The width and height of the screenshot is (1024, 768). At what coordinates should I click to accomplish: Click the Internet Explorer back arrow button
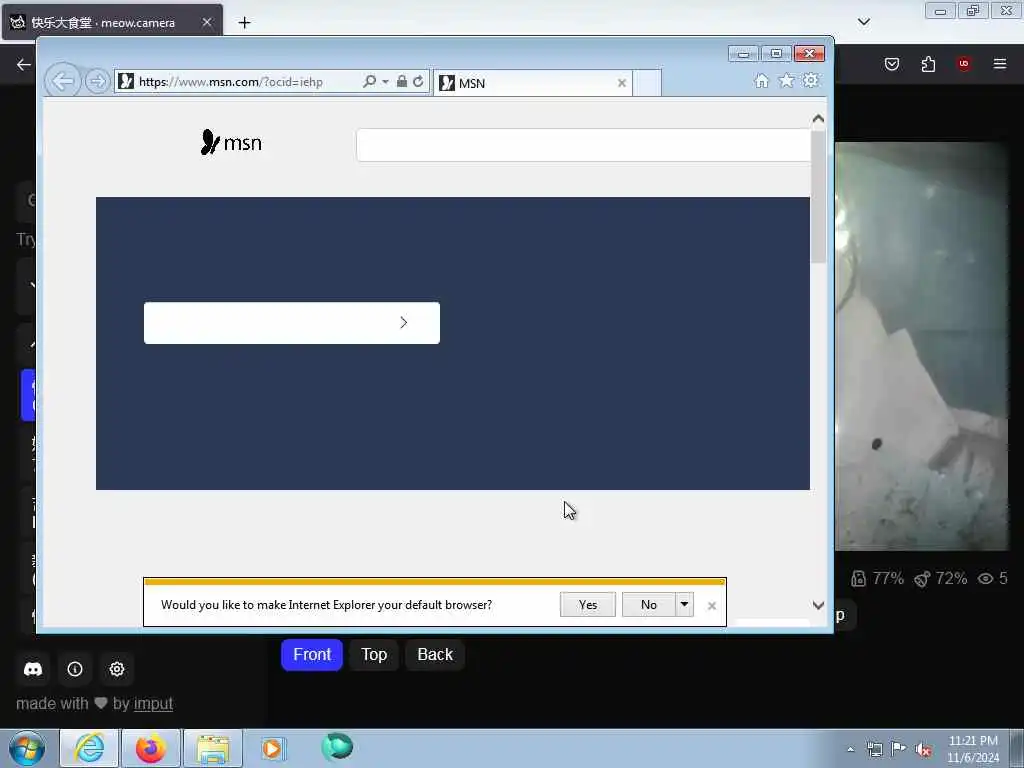coord(63,82)
